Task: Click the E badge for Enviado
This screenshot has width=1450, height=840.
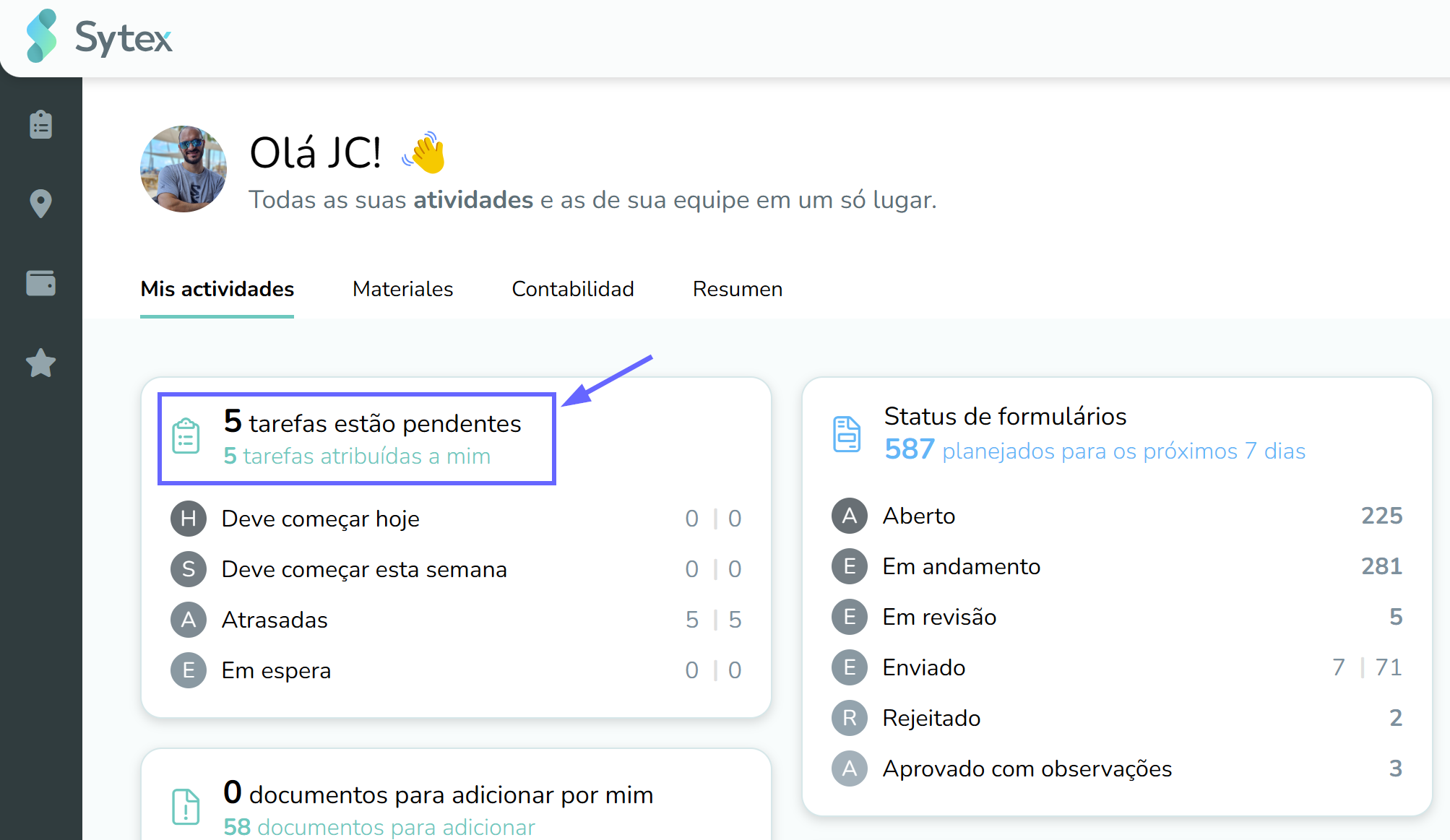Action: point(850,667)
